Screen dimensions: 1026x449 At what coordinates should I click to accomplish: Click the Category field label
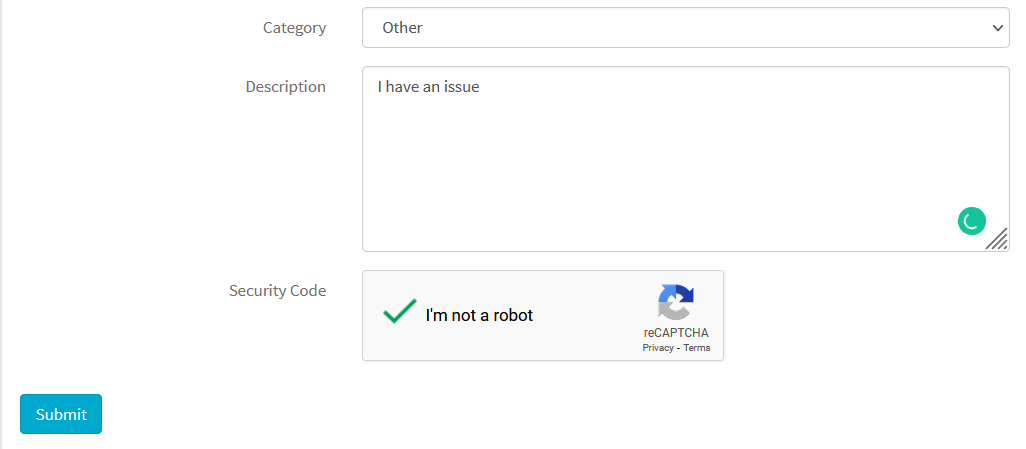point(294,27)
